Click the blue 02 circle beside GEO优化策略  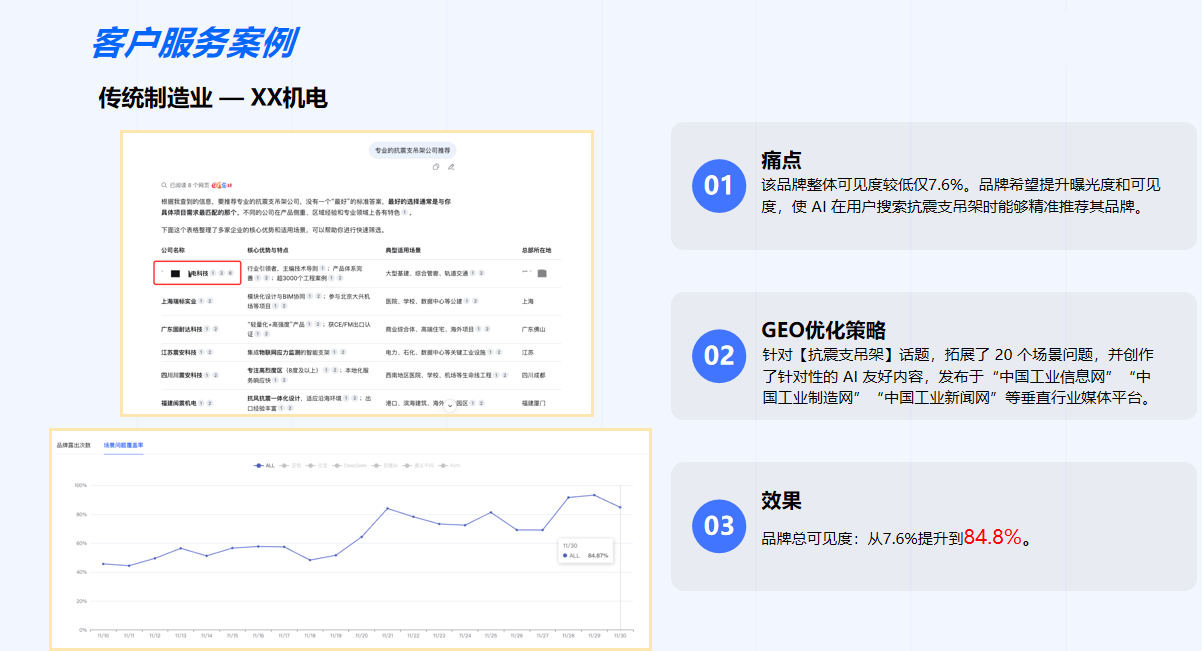[x=719, y=355]
